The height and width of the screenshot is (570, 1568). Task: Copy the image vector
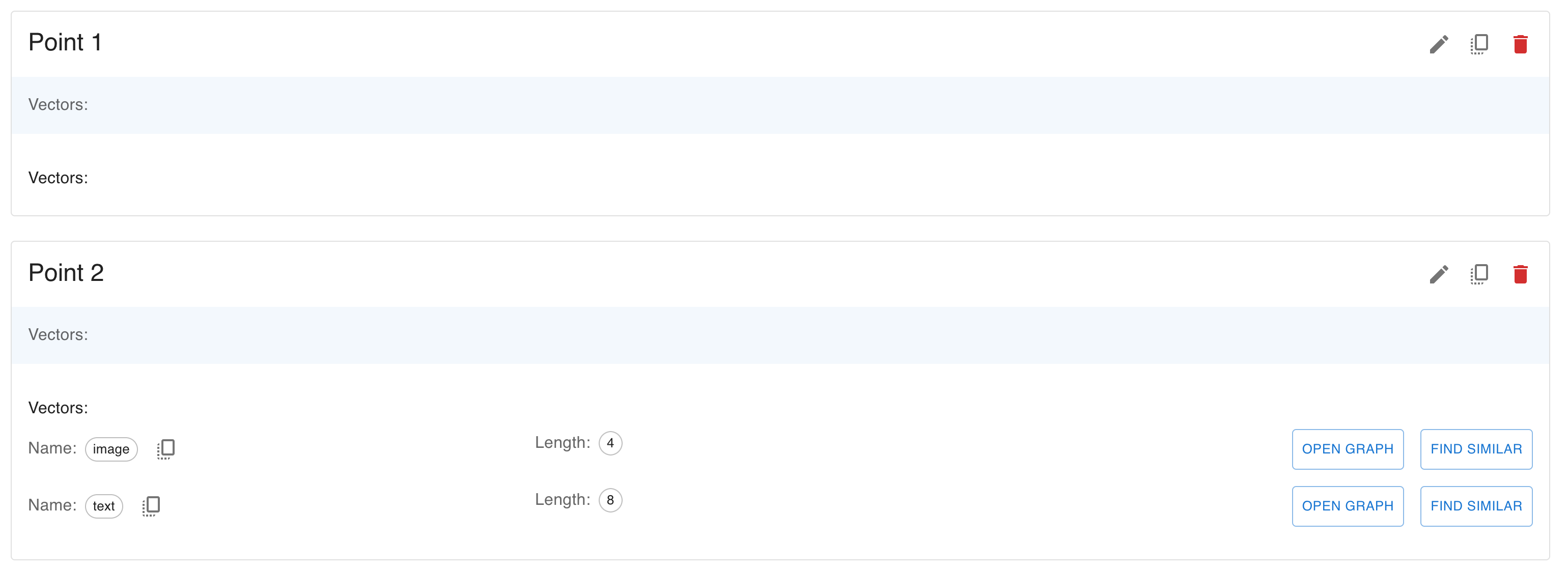pos(165,449)
